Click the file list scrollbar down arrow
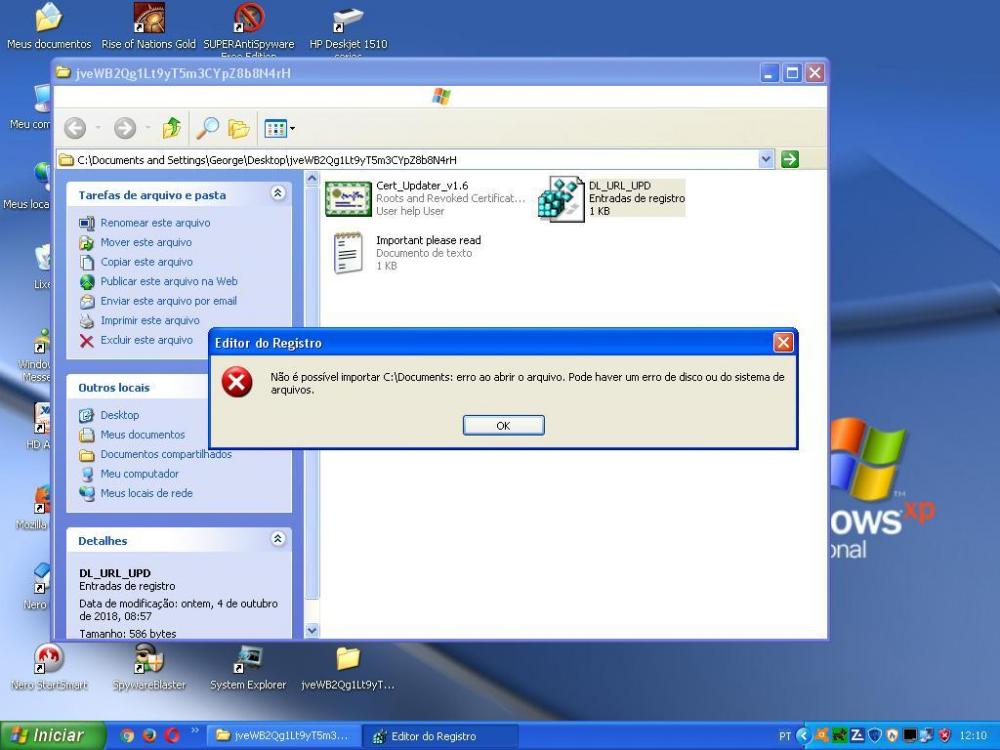This screenshot has height=750, width=1000. coord(311,631)
